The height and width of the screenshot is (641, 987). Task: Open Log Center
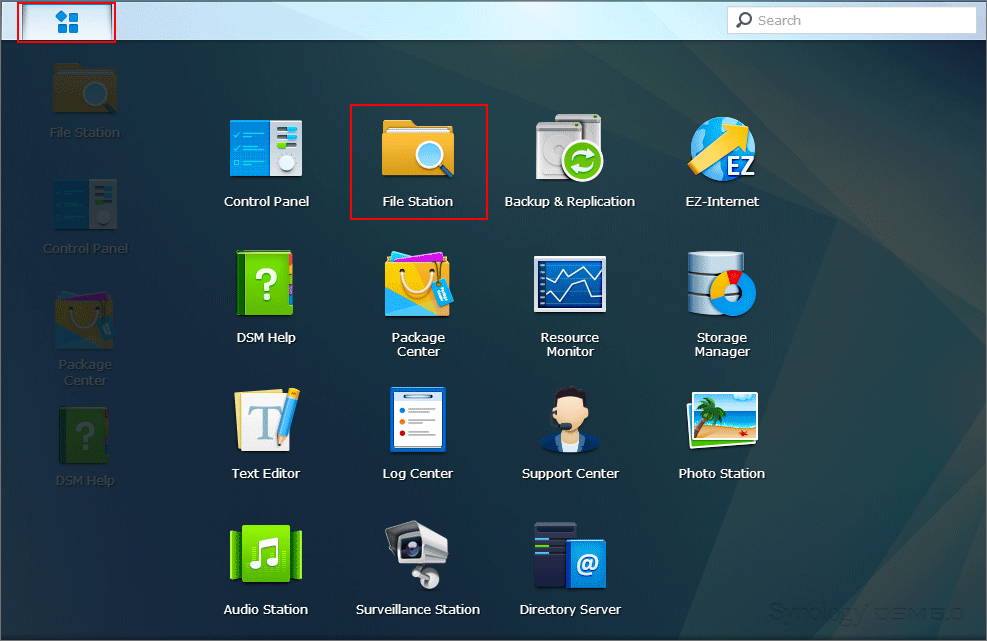coord(418,434)
